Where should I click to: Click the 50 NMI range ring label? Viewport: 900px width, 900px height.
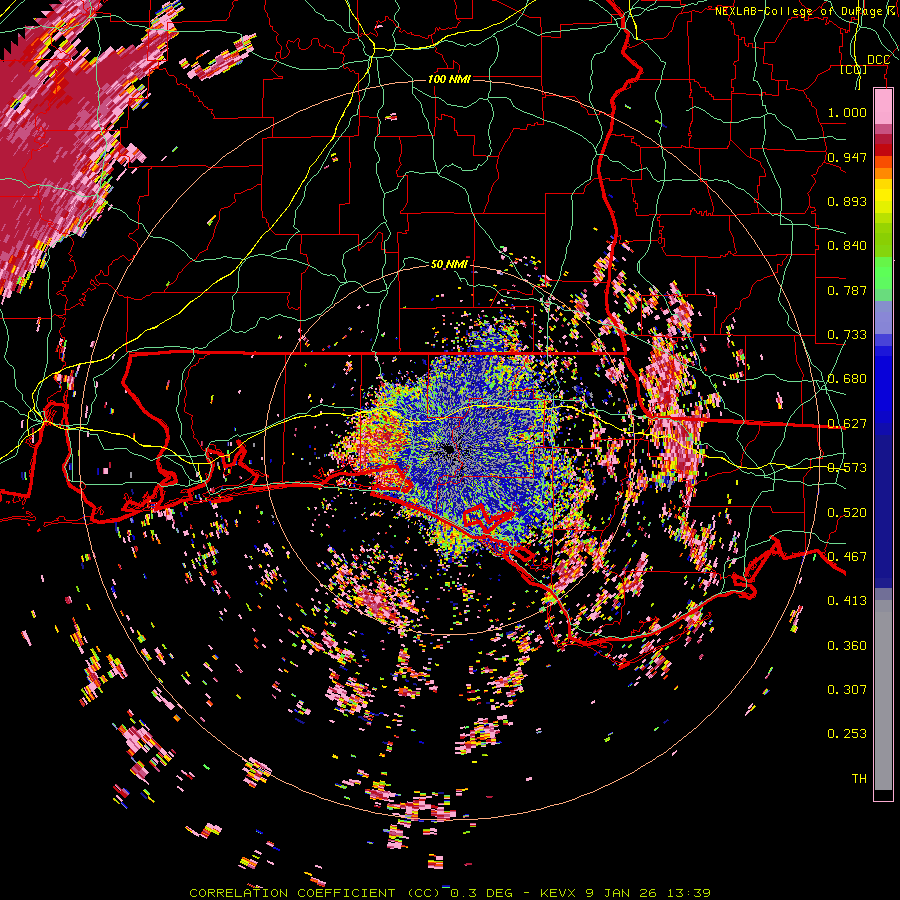coord(449,264)
